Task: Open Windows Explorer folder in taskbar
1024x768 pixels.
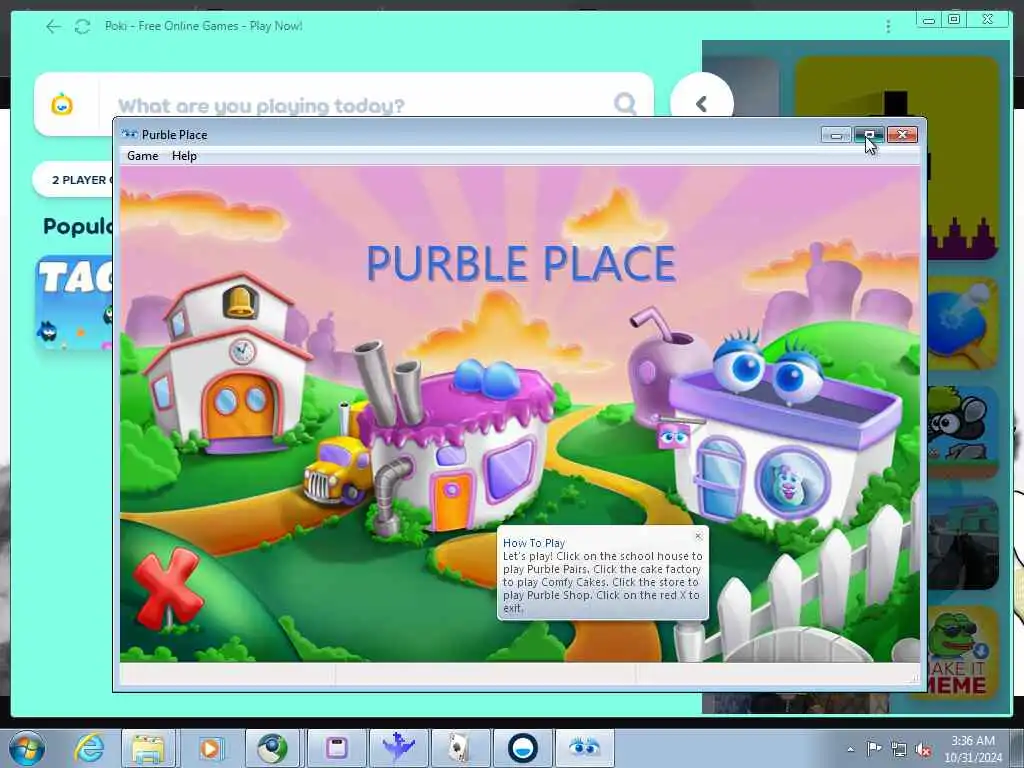Action: (x=148, y=748)
